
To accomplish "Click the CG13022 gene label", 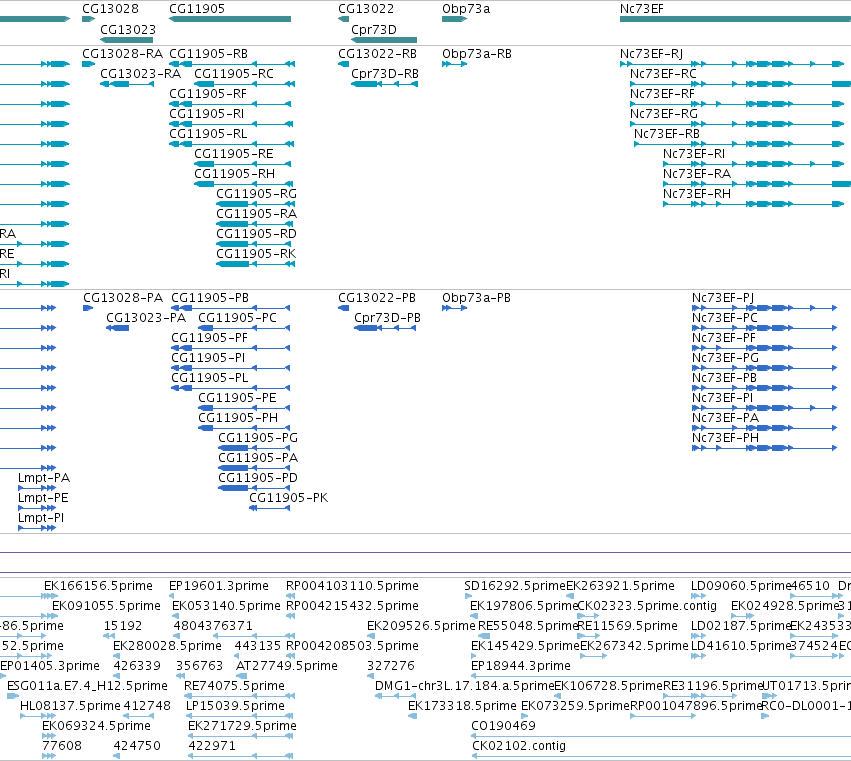I will [x=366, y=9].
